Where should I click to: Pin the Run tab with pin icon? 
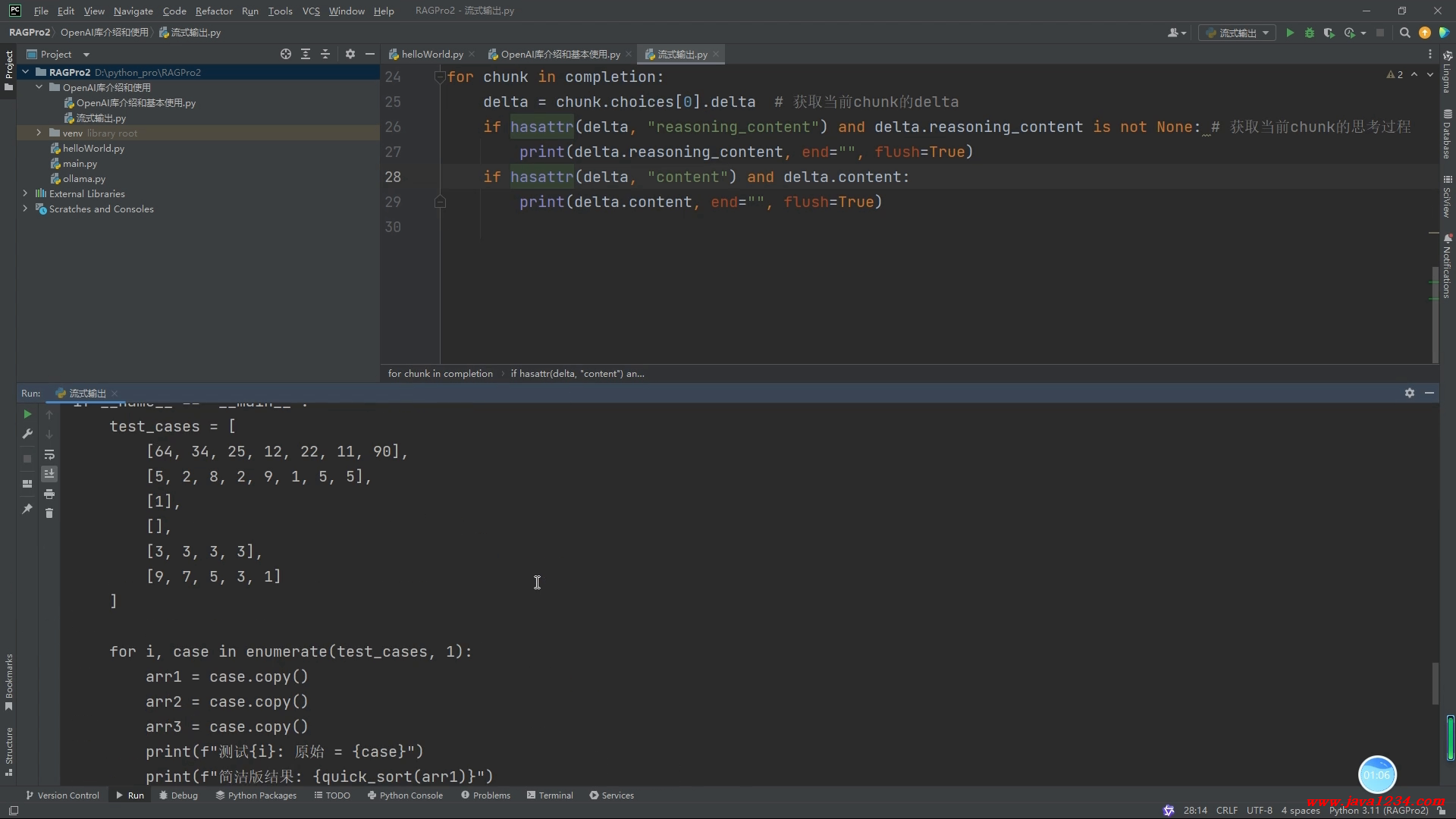pos(27,509)
